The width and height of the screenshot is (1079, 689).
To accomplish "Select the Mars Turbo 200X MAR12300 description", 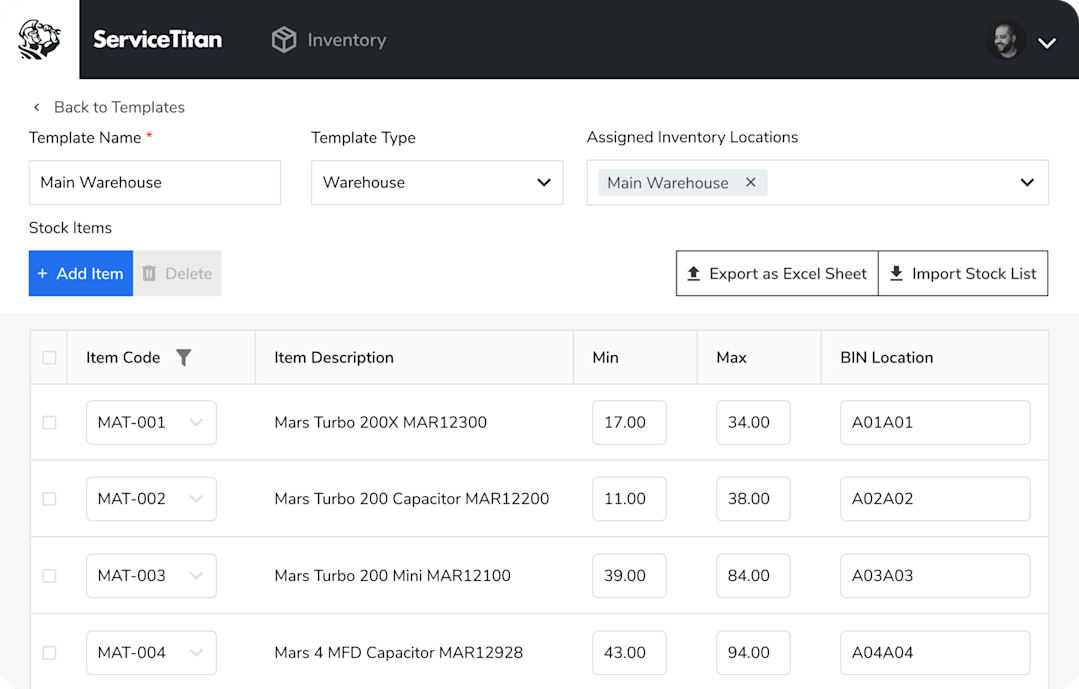I will (x=381, y=423).
